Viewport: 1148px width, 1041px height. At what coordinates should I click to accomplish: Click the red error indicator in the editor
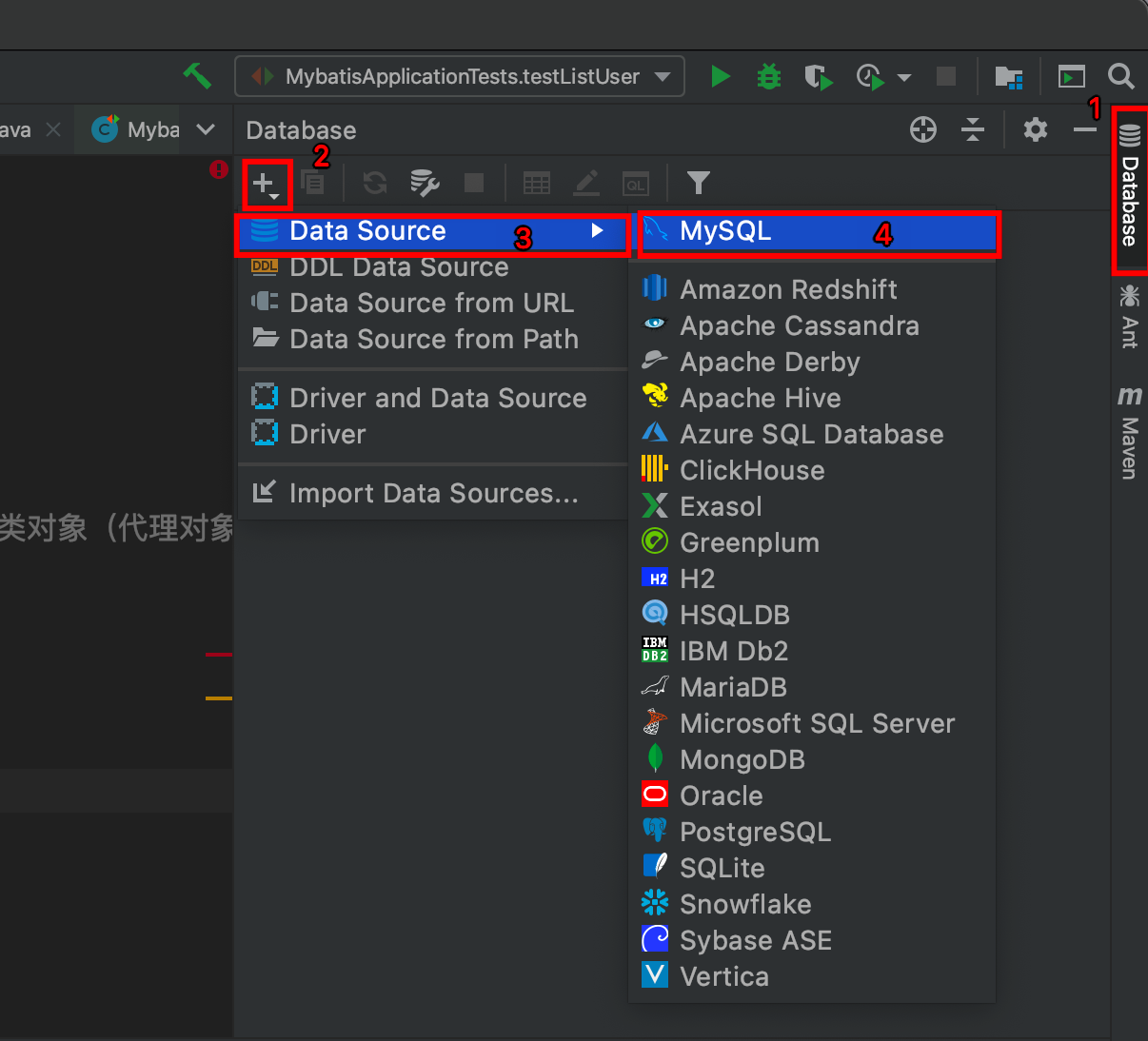coord(219,169)
